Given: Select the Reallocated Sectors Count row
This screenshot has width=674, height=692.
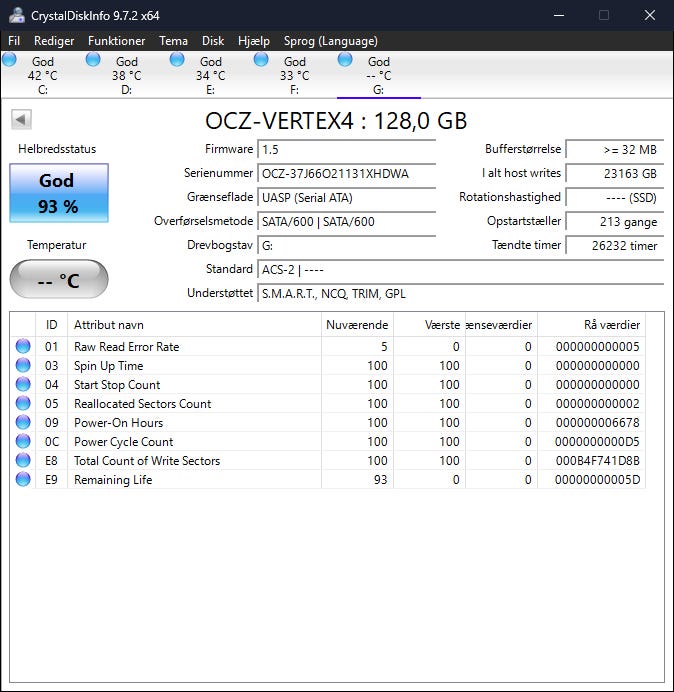Looking at the screenshot, I should (328, 403).
